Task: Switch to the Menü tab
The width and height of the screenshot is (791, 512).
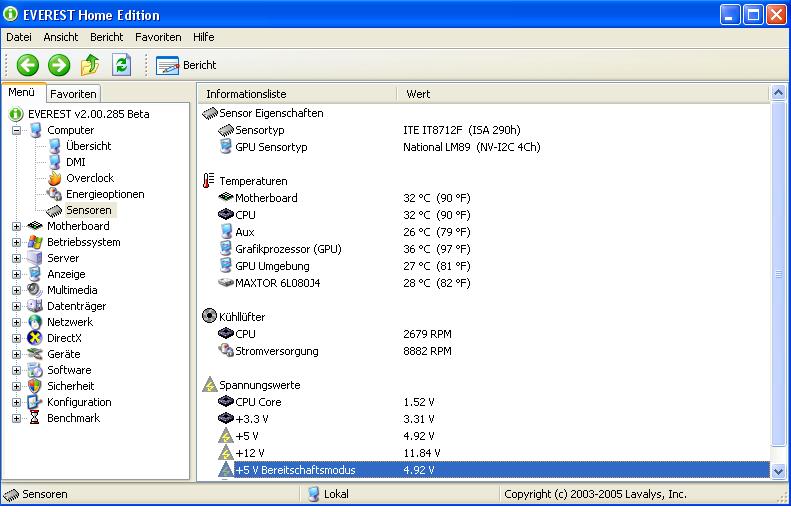Action: (22, 92)
